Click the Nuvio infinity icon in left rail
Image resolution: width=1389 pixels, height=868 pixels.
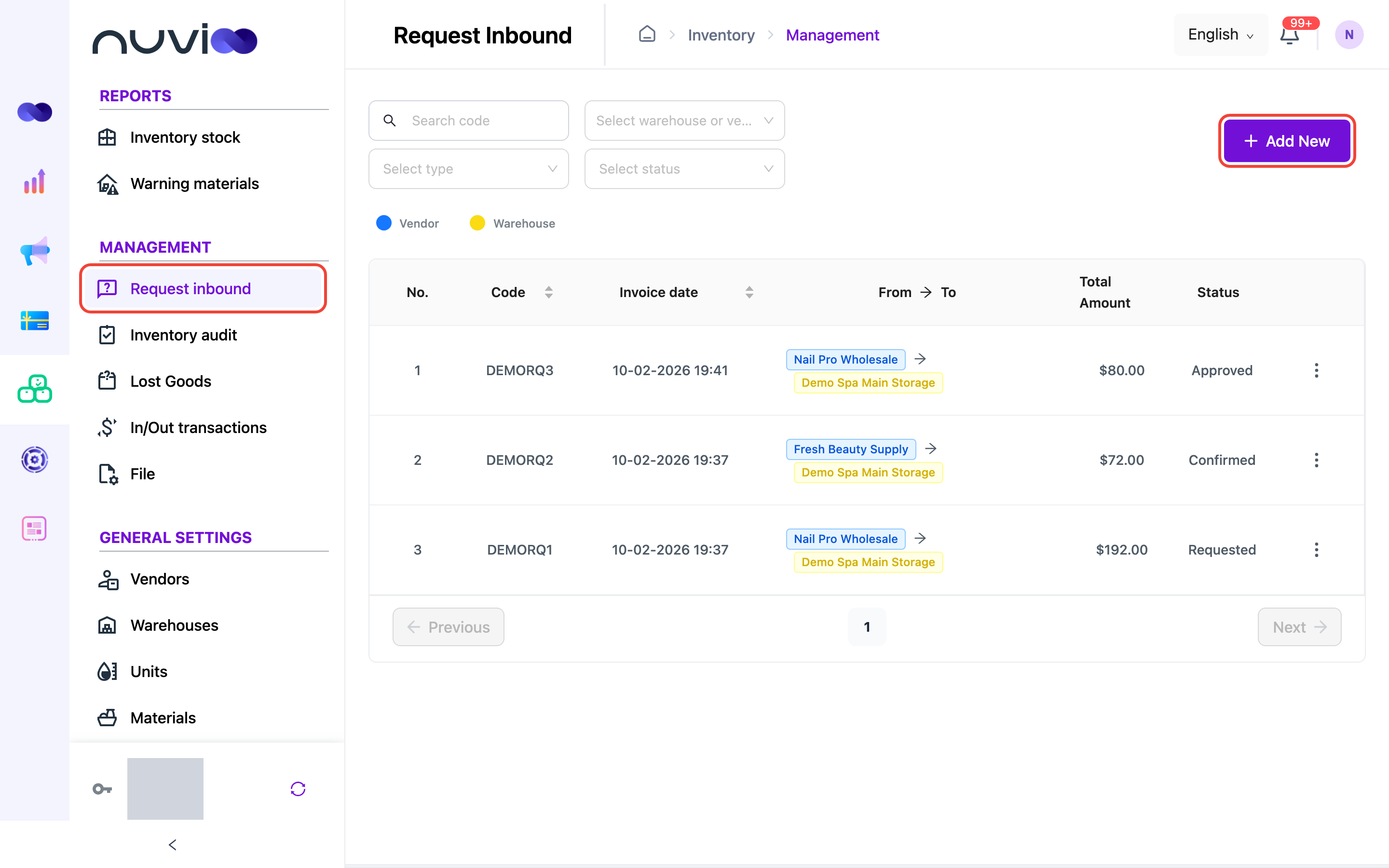[x=34, y=112]
